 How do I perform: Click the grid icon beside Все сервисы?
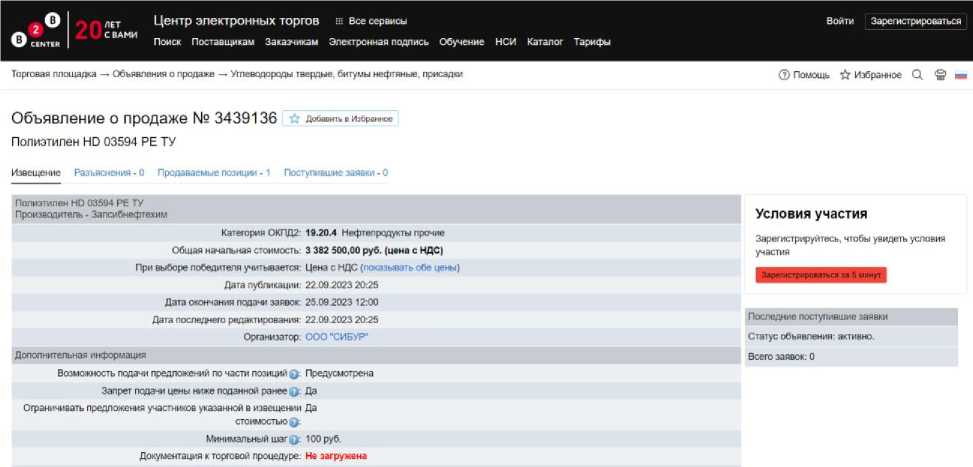point(339,21)
